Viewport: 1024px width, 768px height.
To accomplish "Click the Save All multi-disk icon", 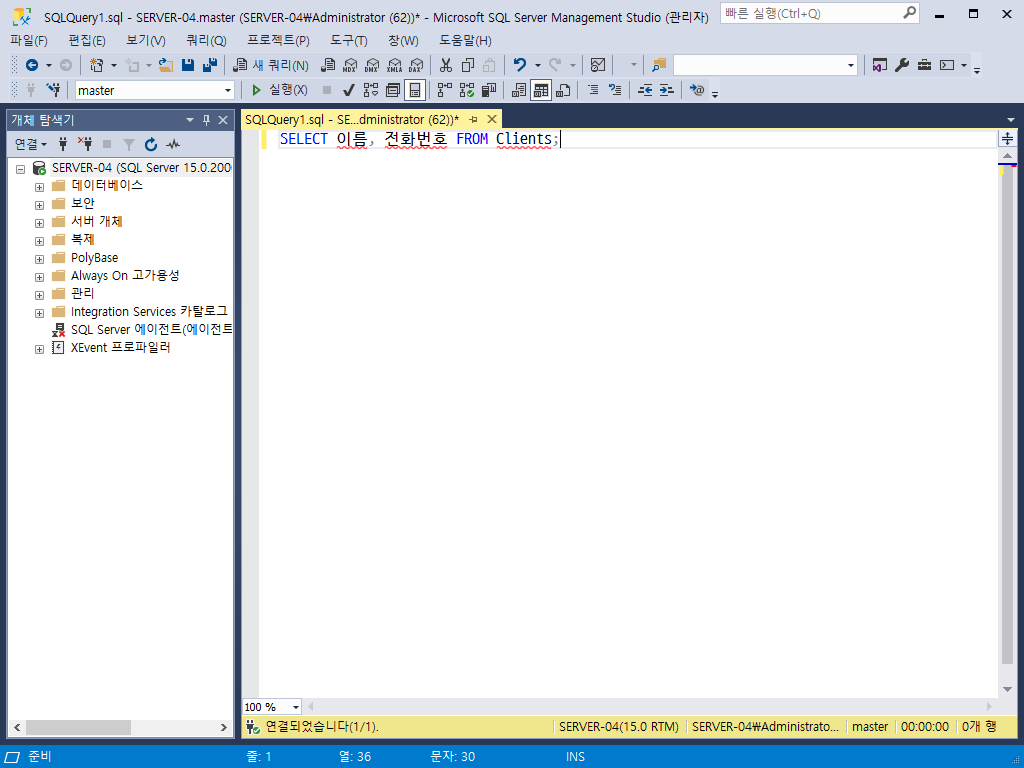I will [210, 65].
